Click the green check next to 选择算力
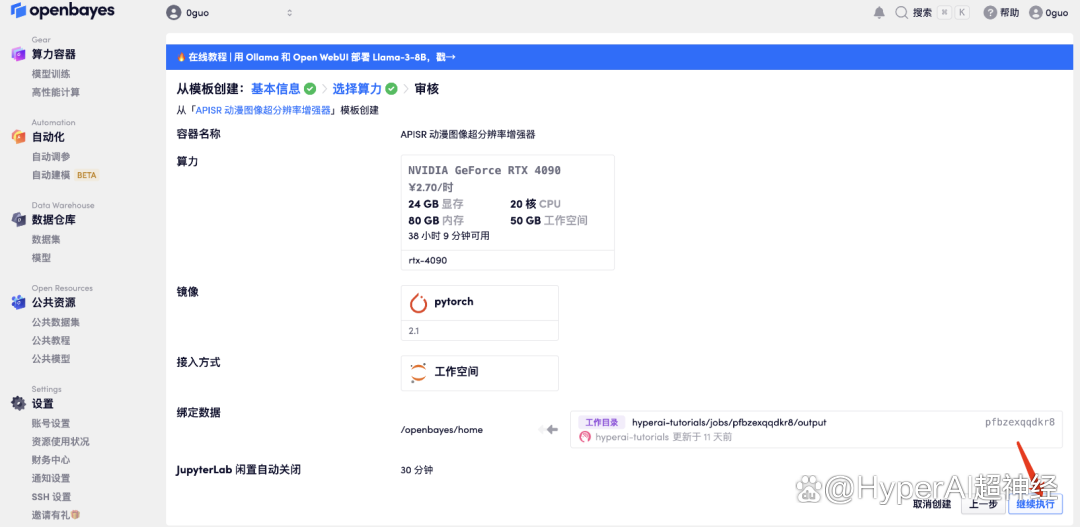This screenshot has width=1080, height=527. [x=391, y=89]
